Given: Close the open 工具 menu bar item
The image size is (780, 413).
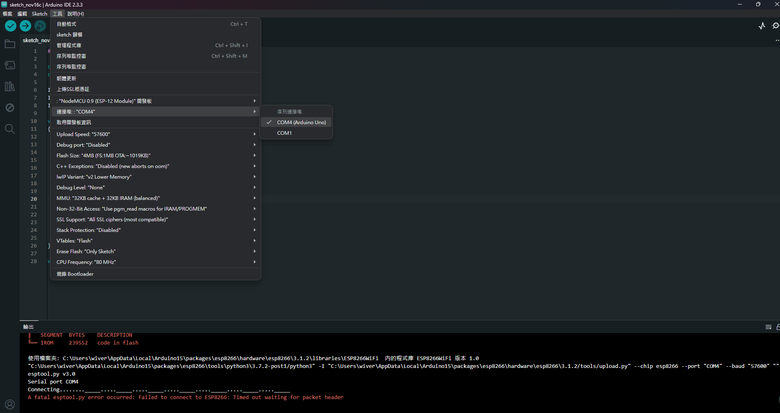Looking at the screenshot, I should [58, 14].
